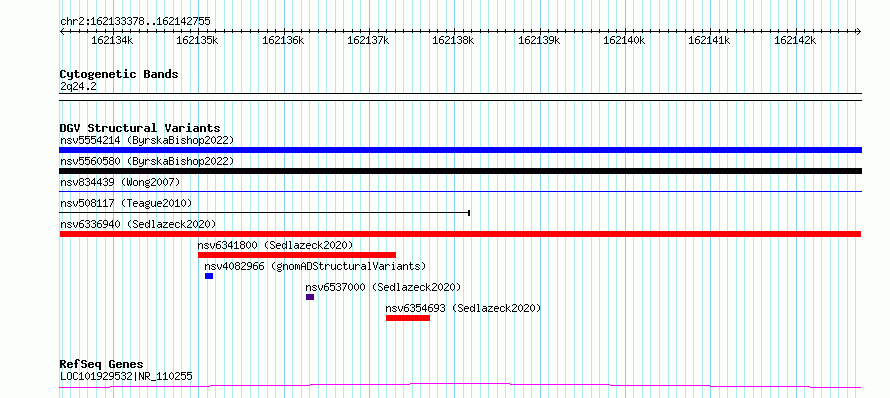Screen dimensions: 890x398
Task: Open the nsv6354693 (Sedlazeck2020) label
Action: 463,308
